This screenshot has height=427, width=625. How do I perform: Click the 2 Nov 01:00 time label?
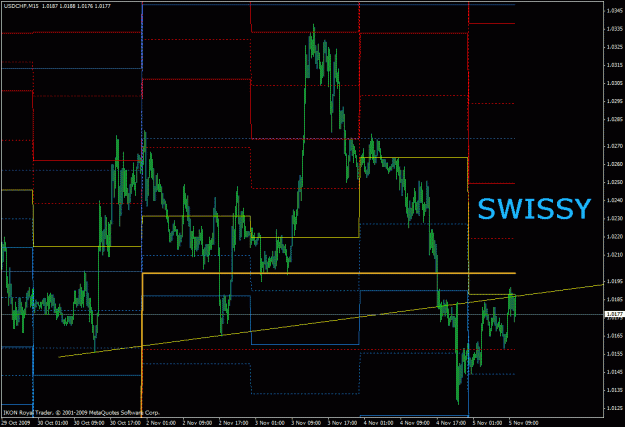click(x=161, y=423)
